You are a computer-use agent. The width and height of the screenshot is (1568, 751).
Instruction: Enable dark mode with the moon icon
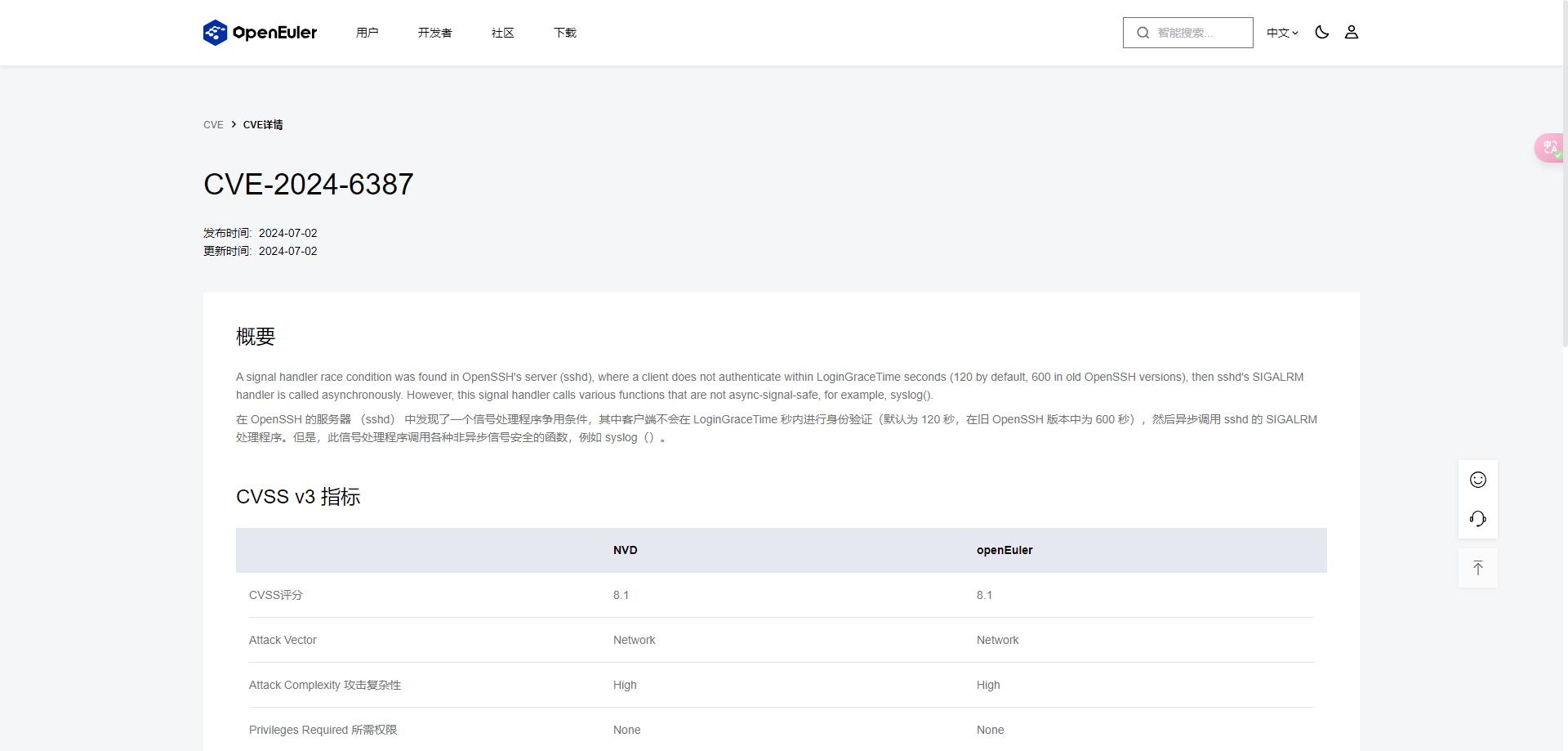coord(1321,33)
